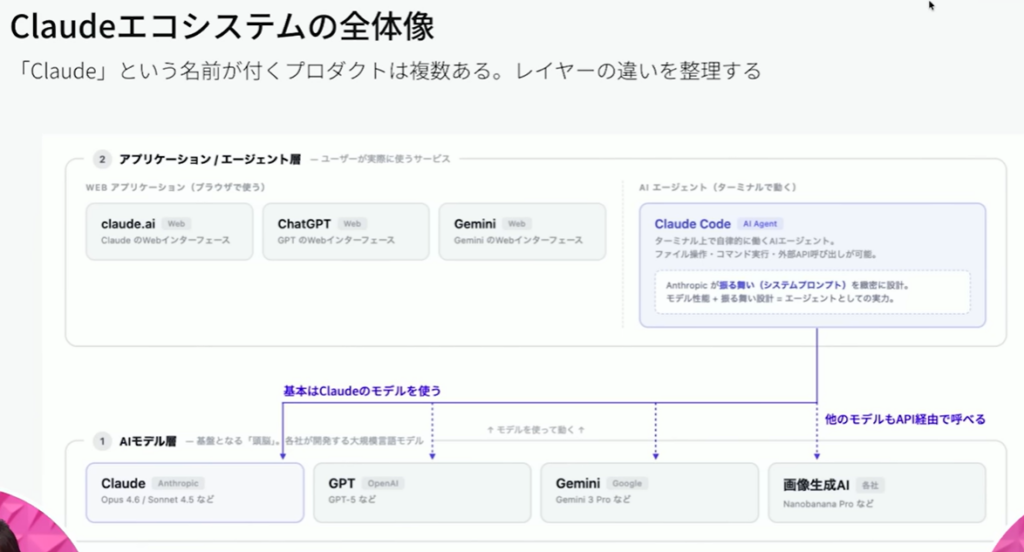Click the Web badge beside claude.ai
Viewport: 1024px width, 552px height.
[x=177, y=224]
